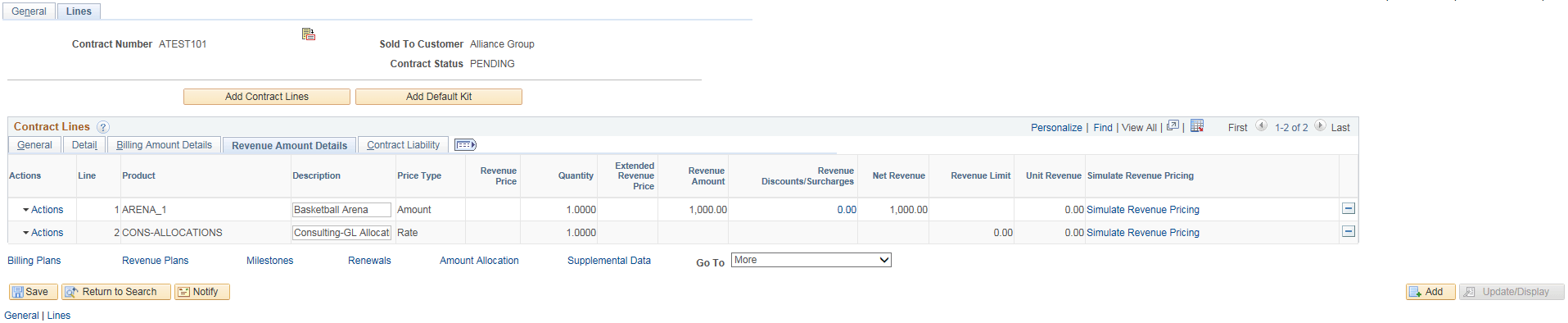The width and height of the screenshot is (1568, 323).
Task: Open the Billing Amount Details tab
Action: coord(164,145)
